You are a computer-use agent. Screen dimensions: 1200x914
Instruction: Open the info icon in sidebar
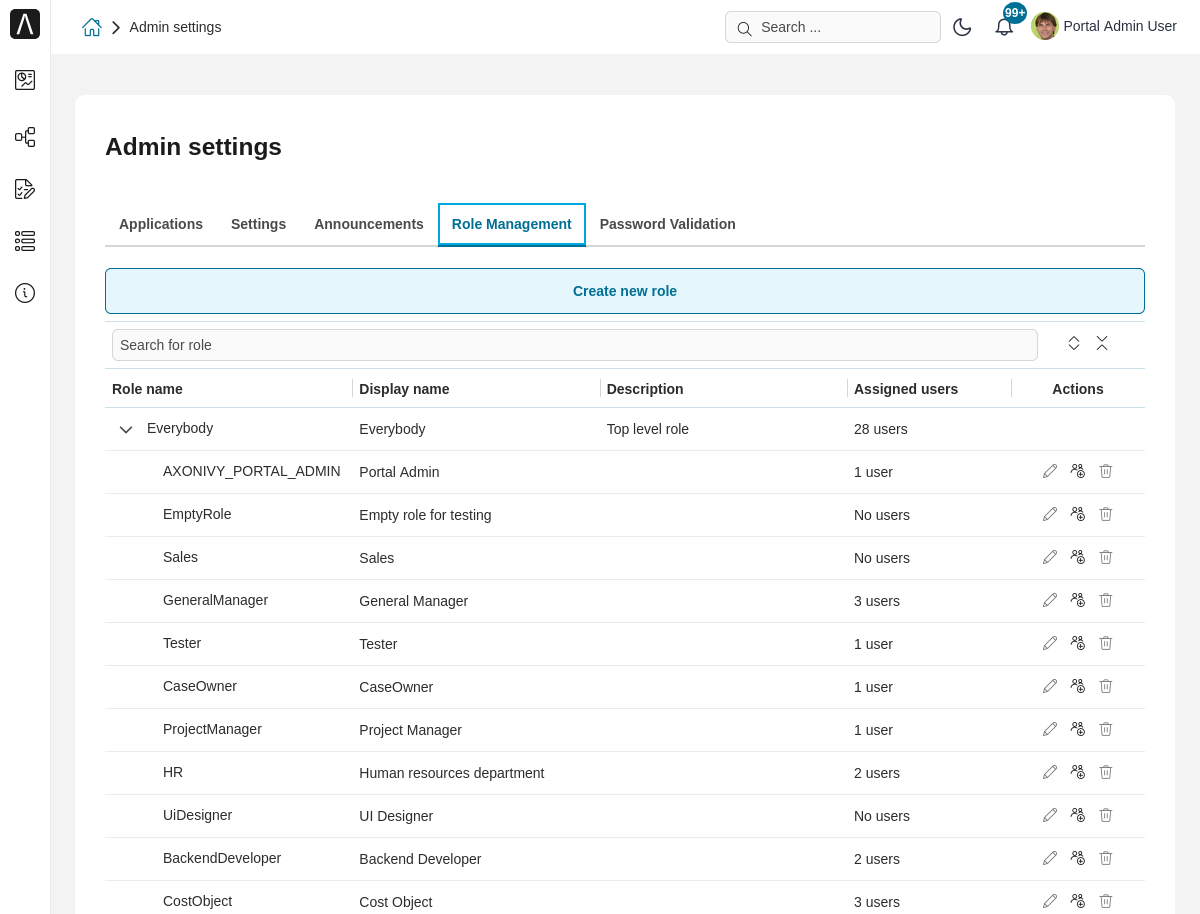click(25, 293)
